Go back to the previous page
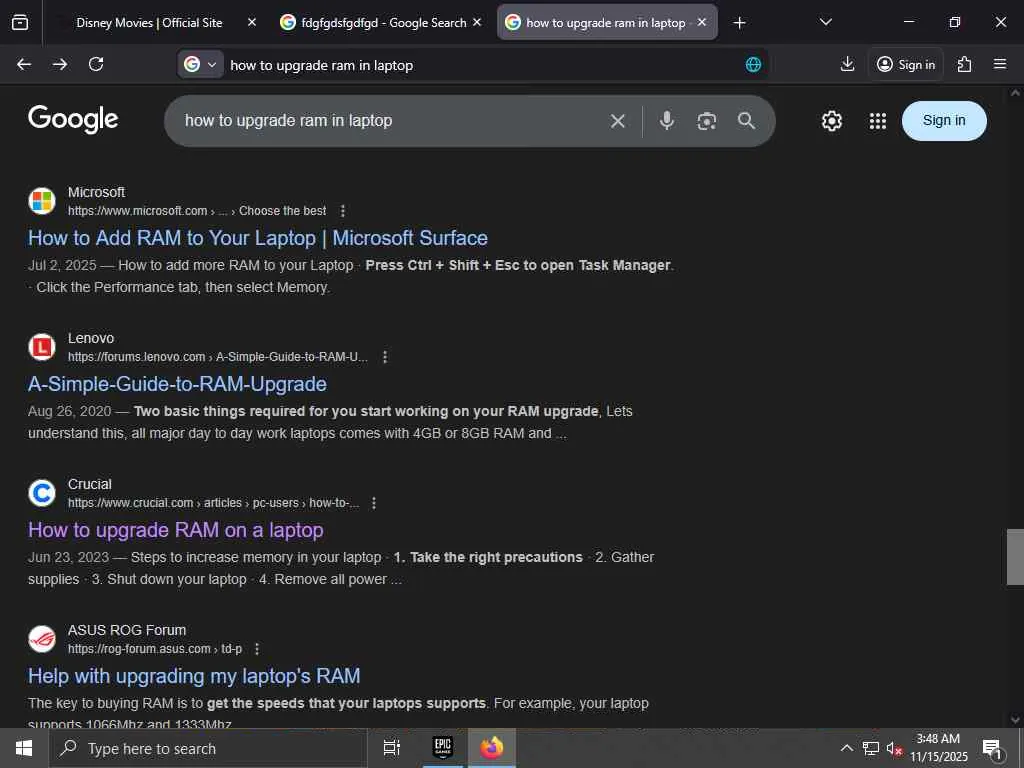Screen dimensions: 1024x768 (24, 64)
